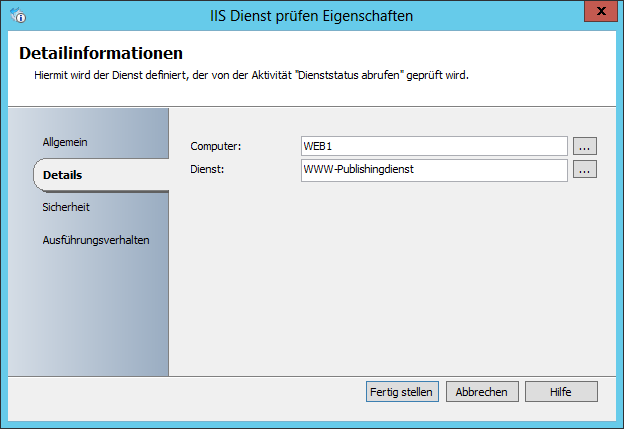Click the Detailinformationen heading
The image size is (624, 429).
coord(101,53)
